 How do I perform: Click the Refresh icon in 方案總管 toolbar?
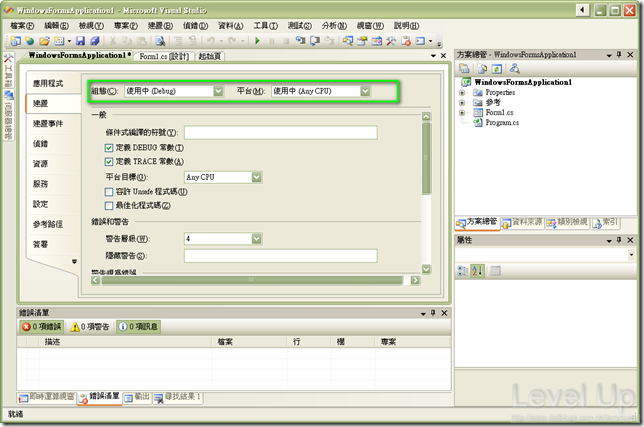(497, 69)
